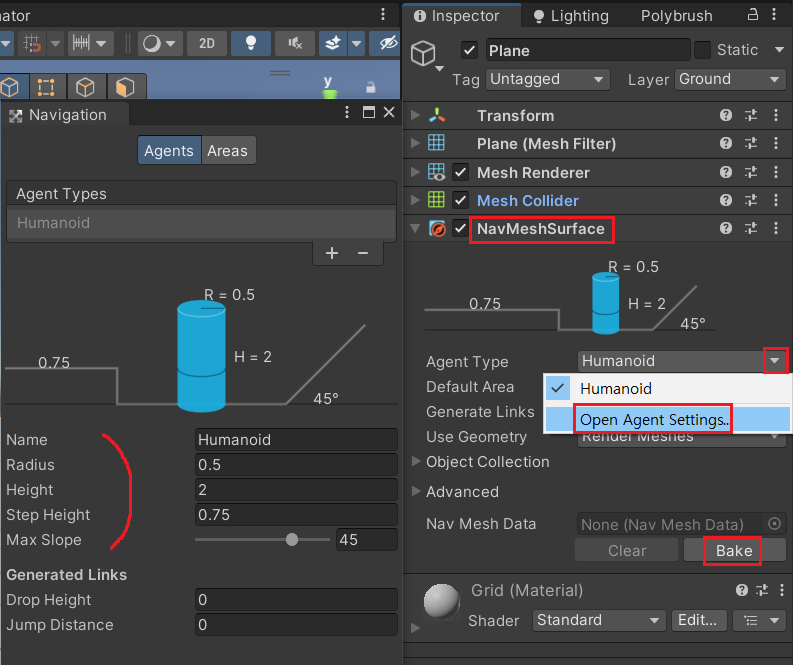Select ProBuilder edge selection mode icon
This screenshot has width=793, height=665.
(x=85, y=87)
